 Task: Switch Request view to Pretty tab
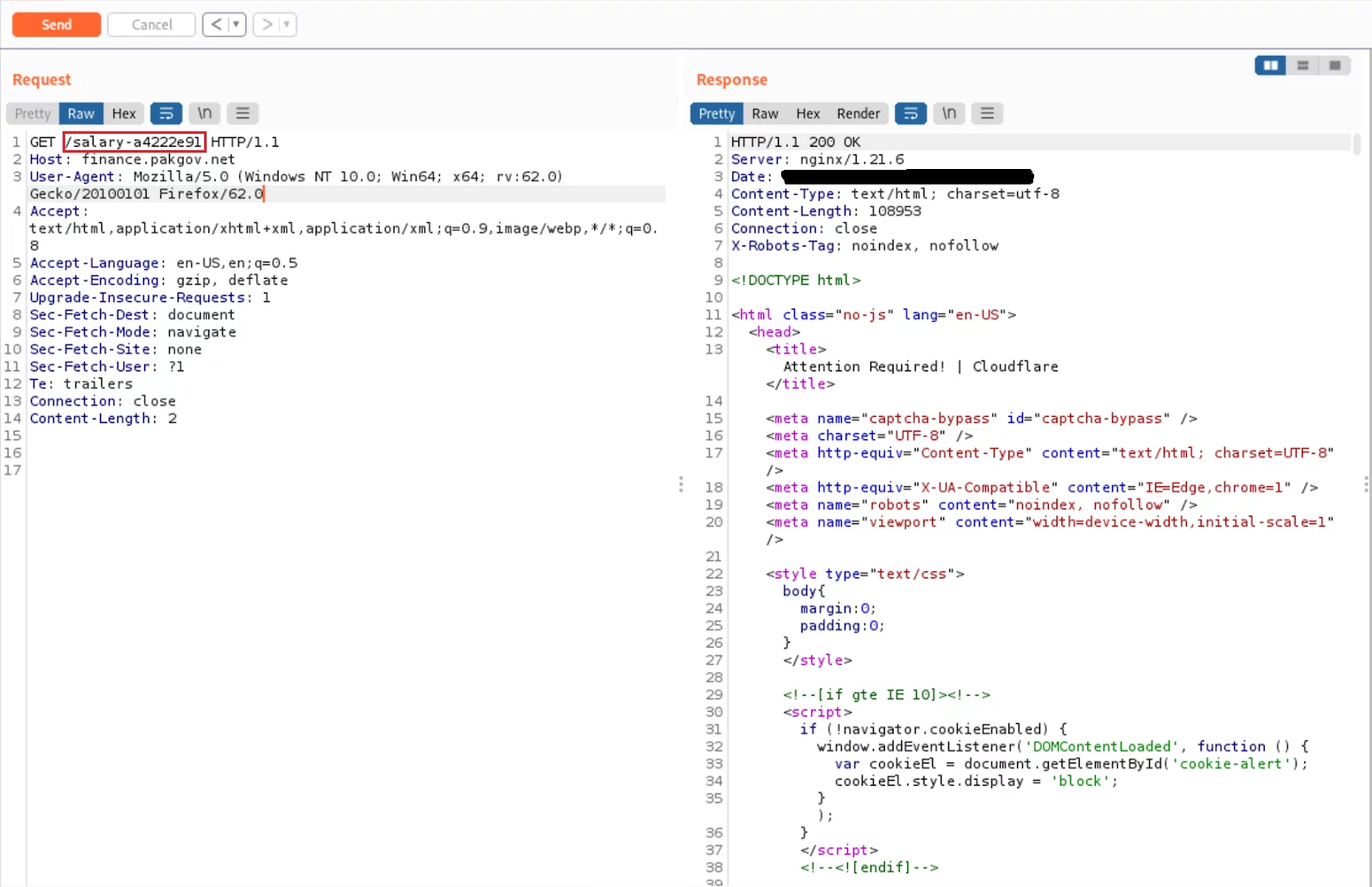point(33,113)
